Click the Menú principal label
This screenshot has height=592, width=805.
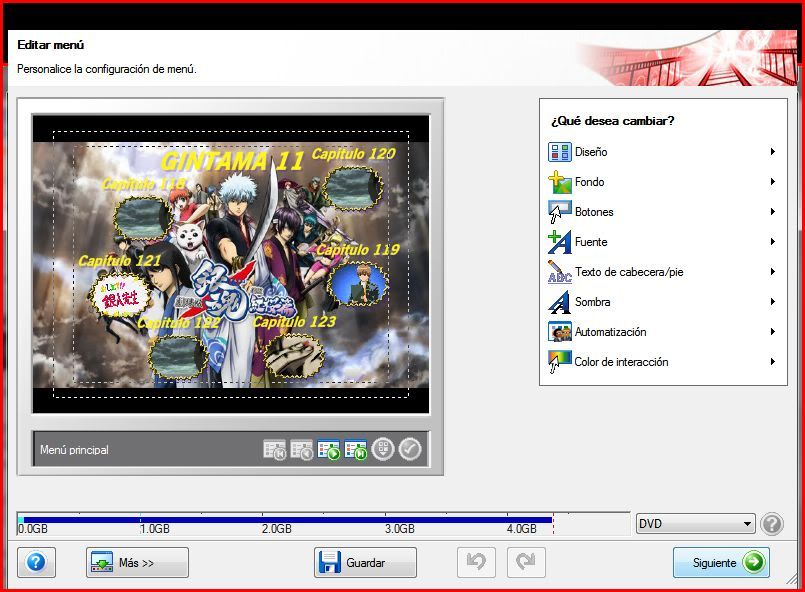point(74,450)
